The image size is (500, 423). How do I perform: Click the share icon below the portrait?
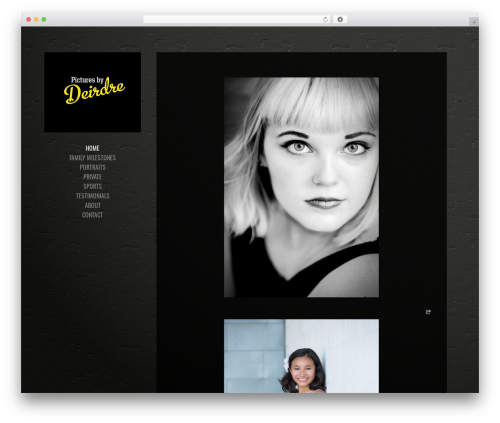pos(428,312)
